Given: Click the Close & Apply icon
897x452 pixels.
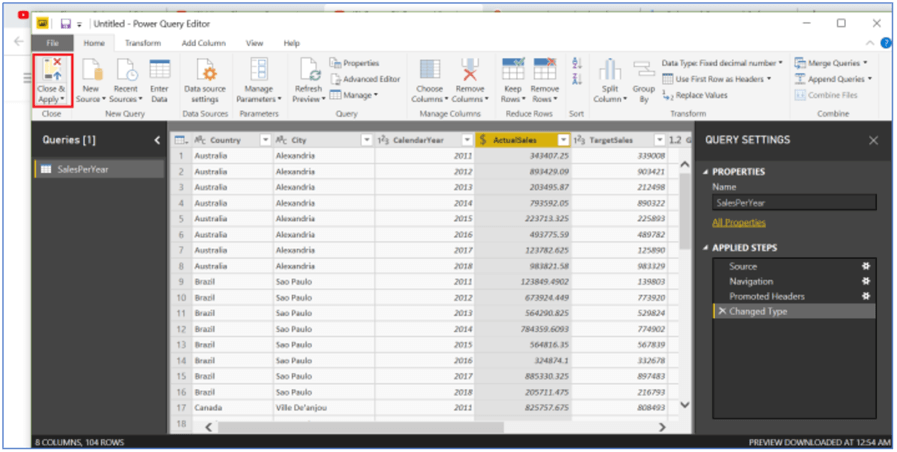Looking at the screenshot, I should click(x=50, y=72).
